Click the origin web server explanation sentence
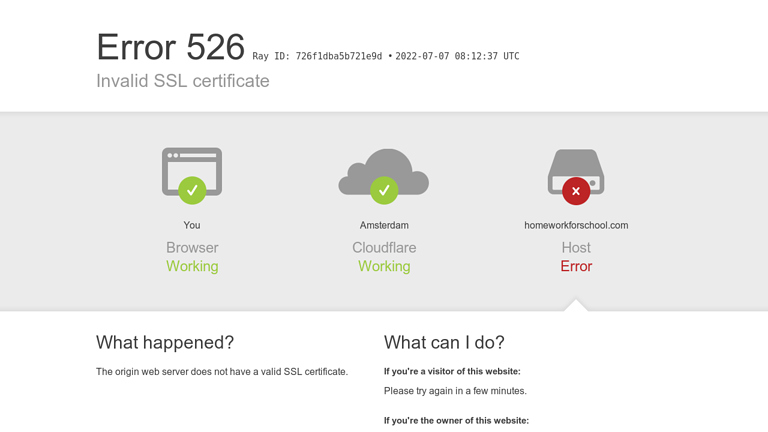768x432 pixels. tap(222, 372)
